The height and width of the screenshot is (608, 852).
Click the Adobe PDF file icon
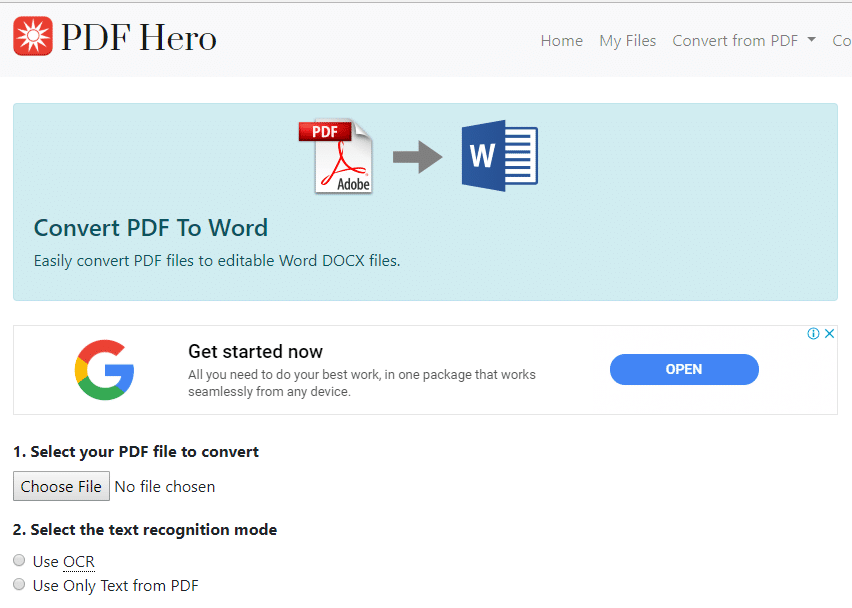(336, 156)
